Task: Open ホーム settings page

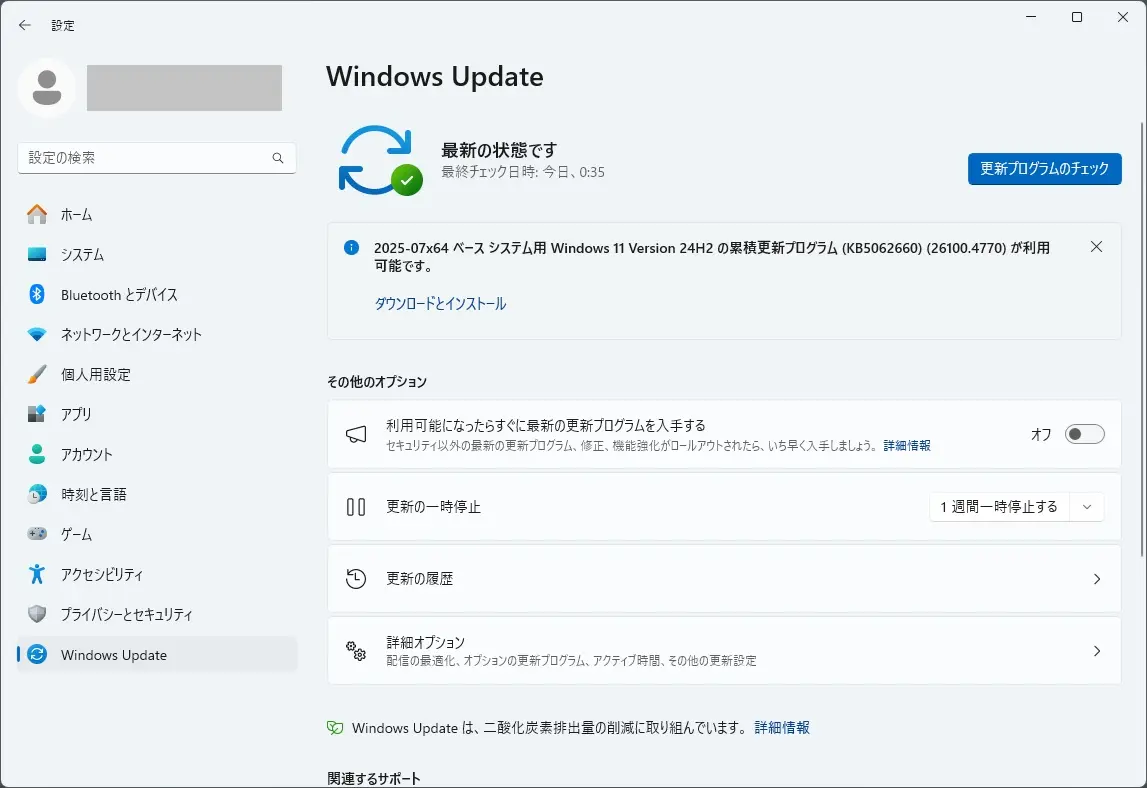Action: [x=157, y=214]
